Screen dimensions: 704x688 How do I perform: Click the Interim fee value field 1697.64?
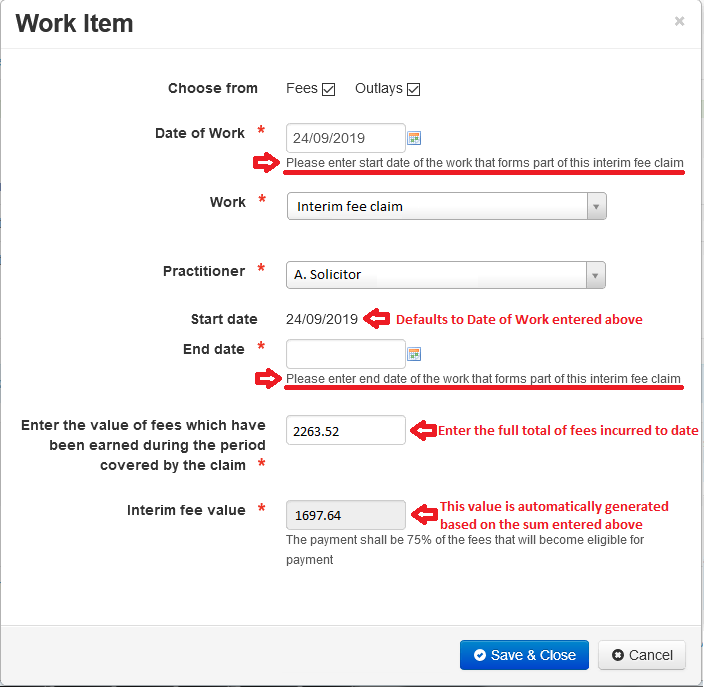tap(346, 515)
